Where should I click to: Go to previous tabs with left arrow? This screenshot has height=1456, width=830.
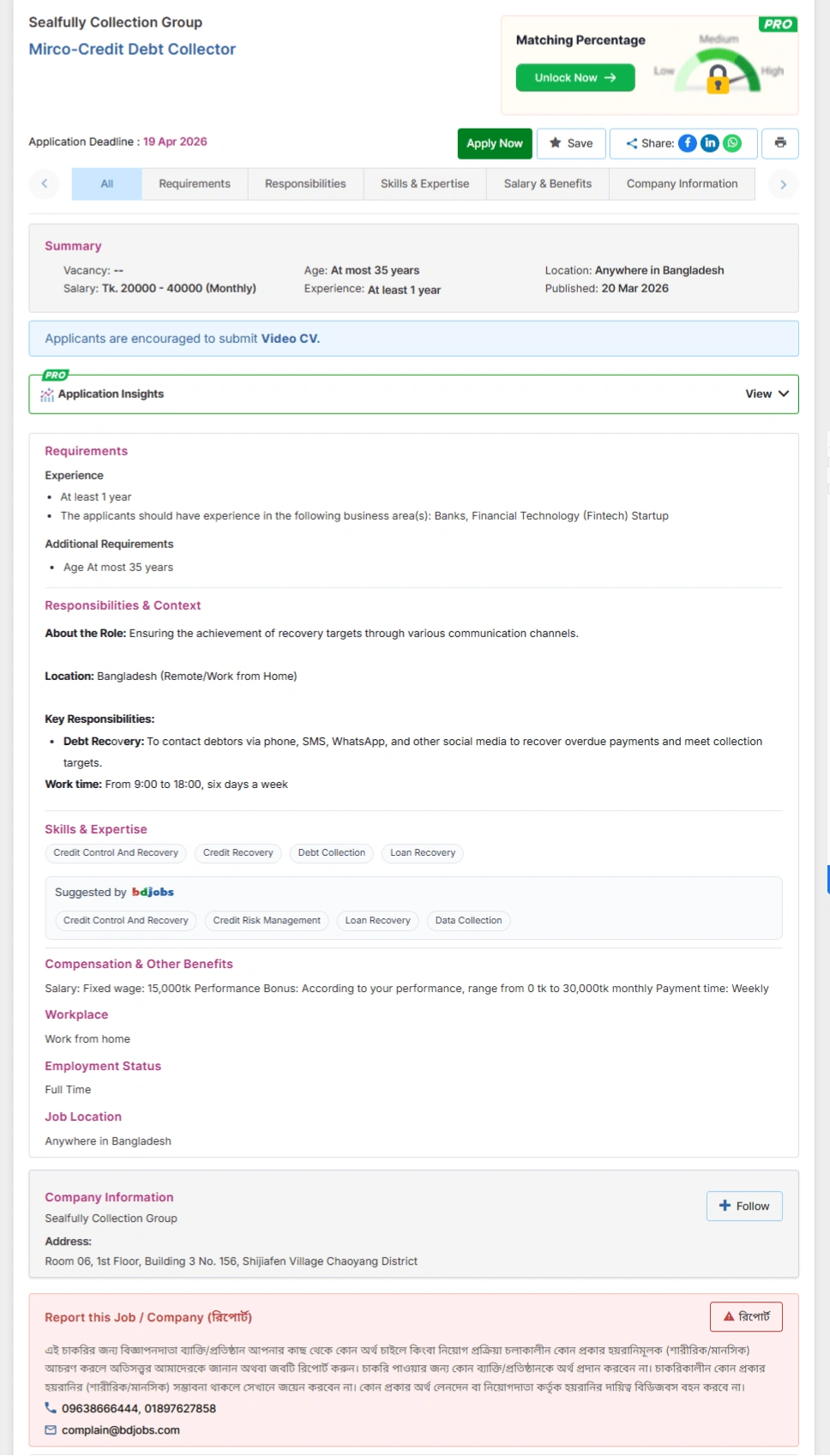tap(45, 184)
